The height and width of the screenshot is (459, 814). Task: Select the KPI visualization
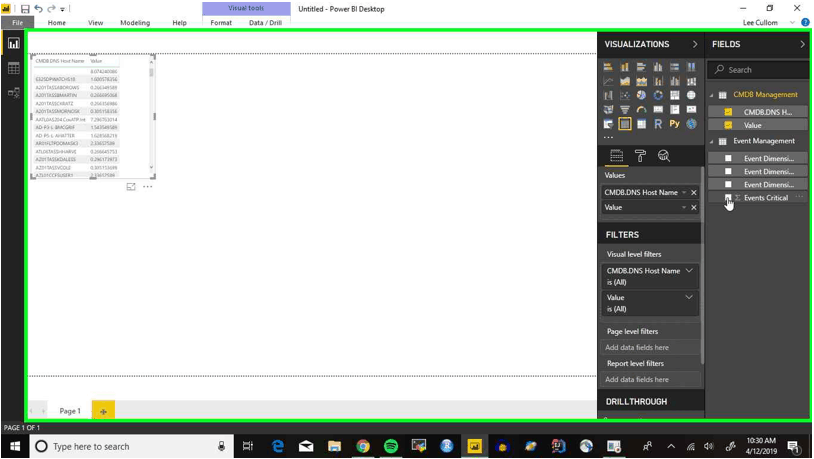coord(691,110)
